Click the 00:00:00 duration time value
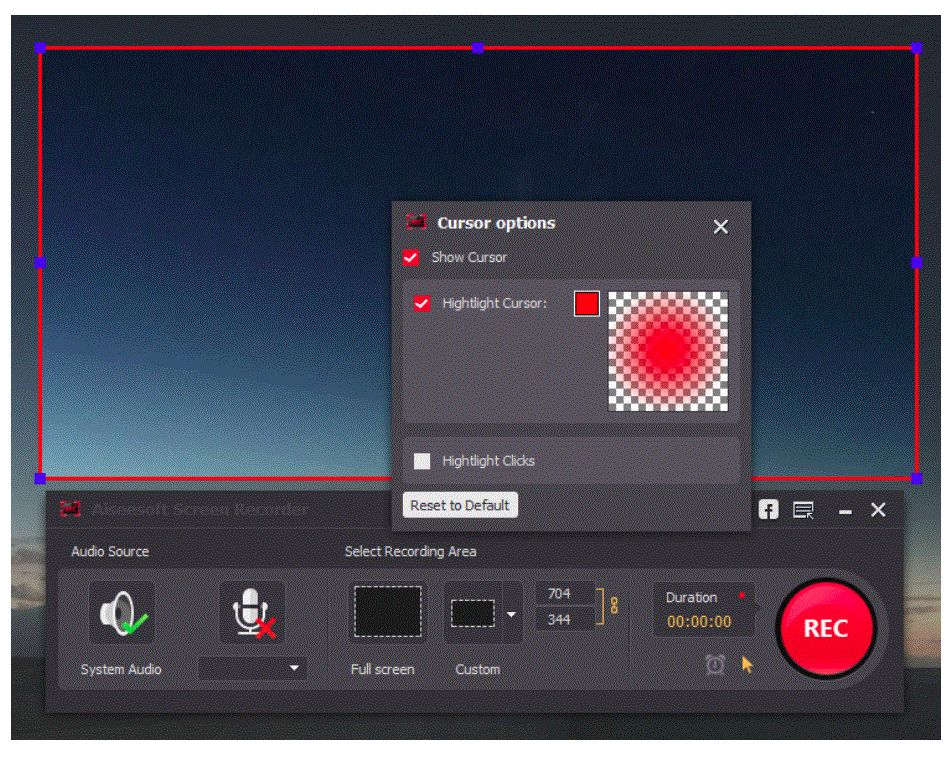This screenshot has width=952, height=757. tap(699, 622)
